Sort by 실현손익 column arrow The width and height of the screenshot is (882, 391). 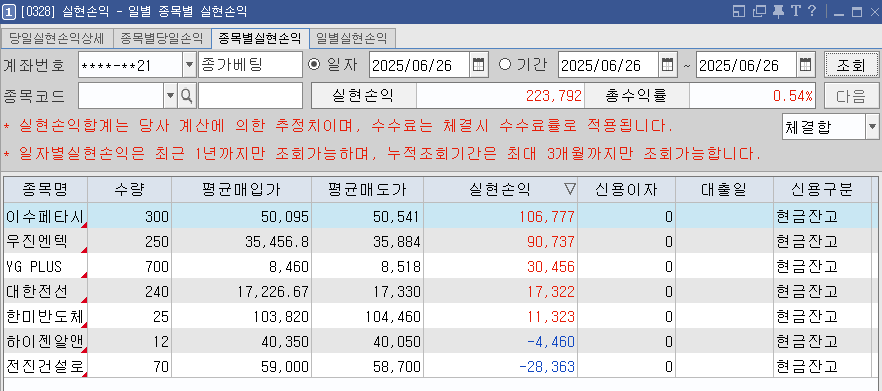point(570,190)
